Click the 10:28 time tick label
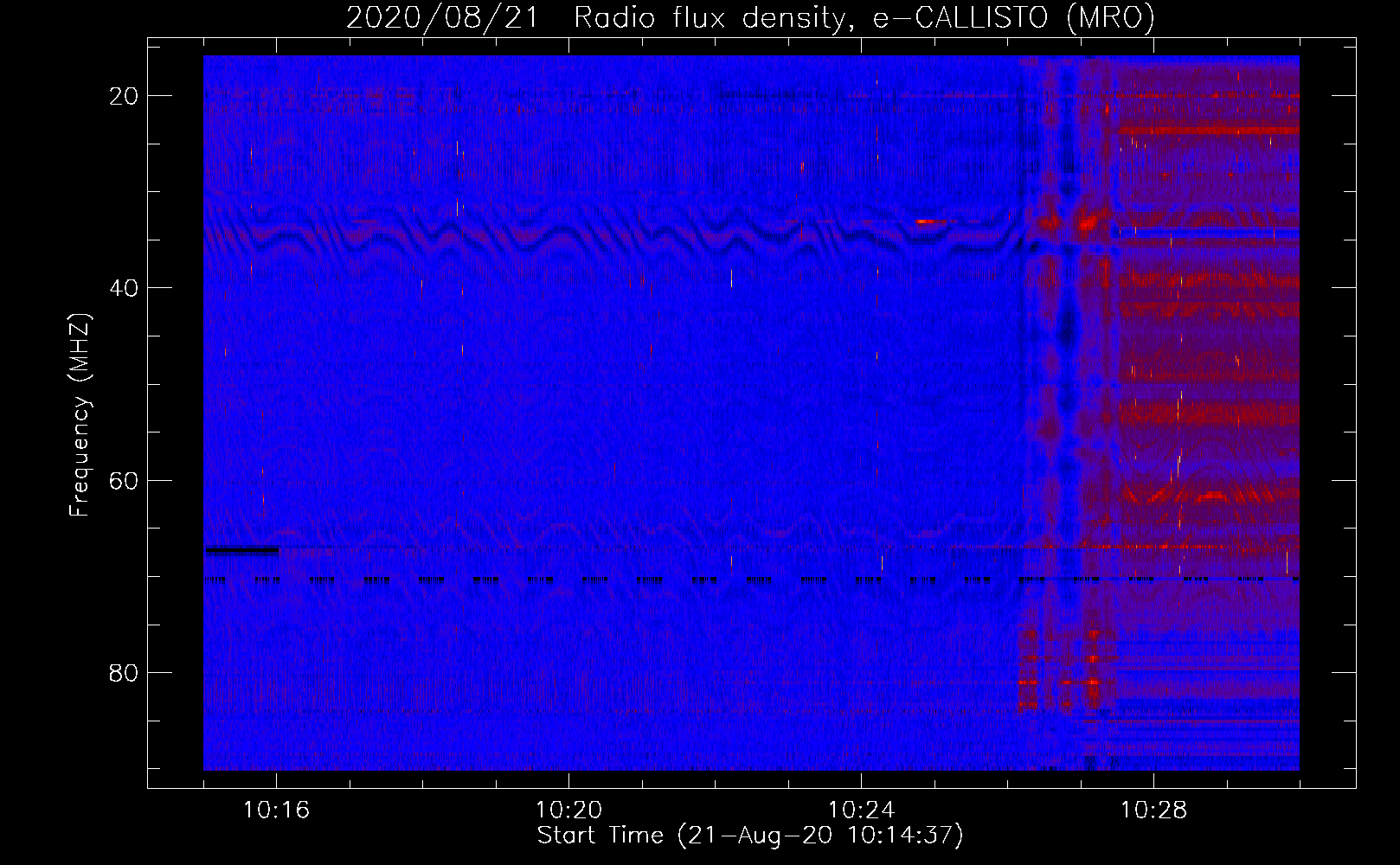 pos(1153,811)
